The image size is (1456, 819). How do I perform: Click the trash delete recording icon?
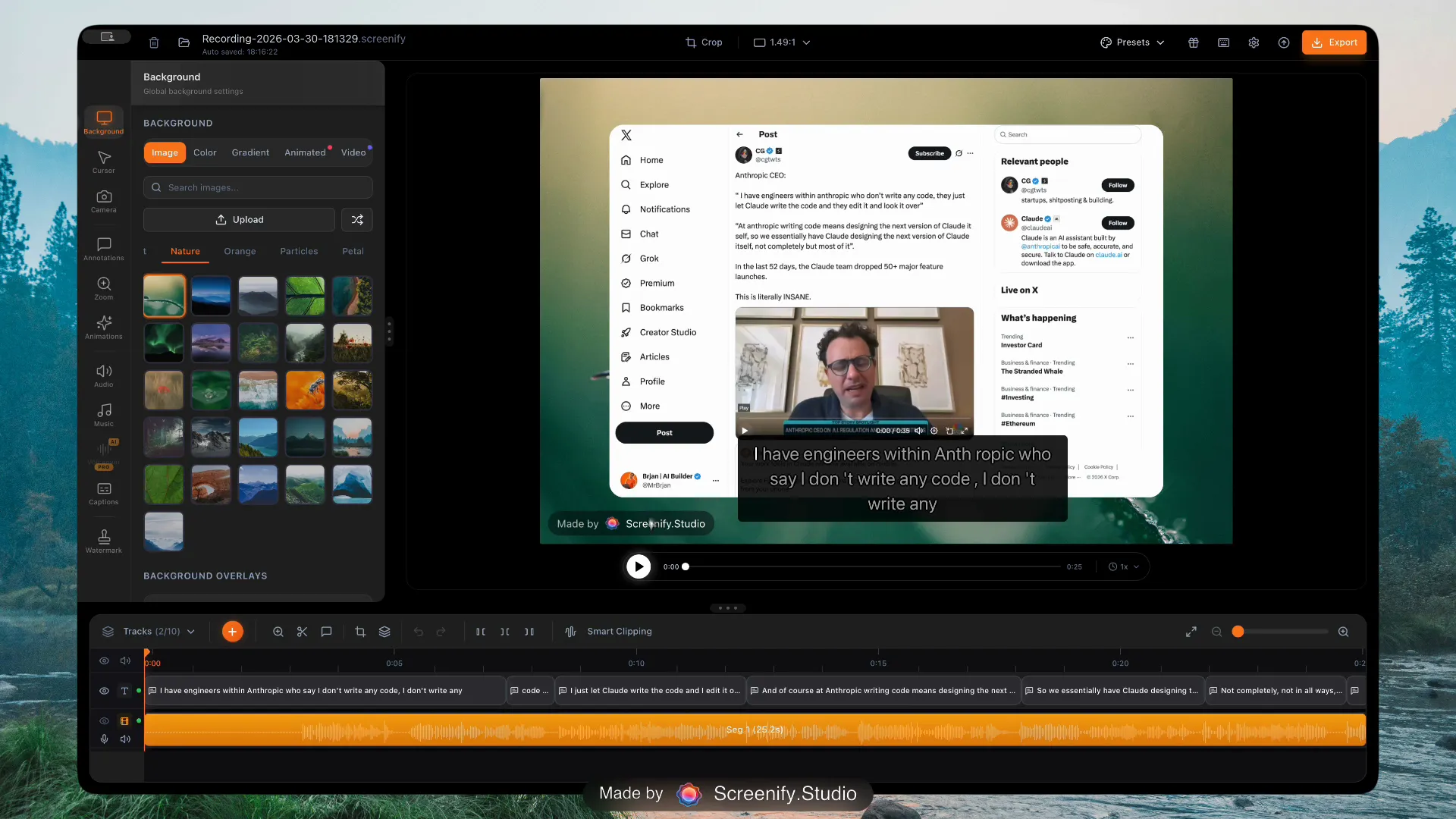pyautogui.click(x=154, y=42)
